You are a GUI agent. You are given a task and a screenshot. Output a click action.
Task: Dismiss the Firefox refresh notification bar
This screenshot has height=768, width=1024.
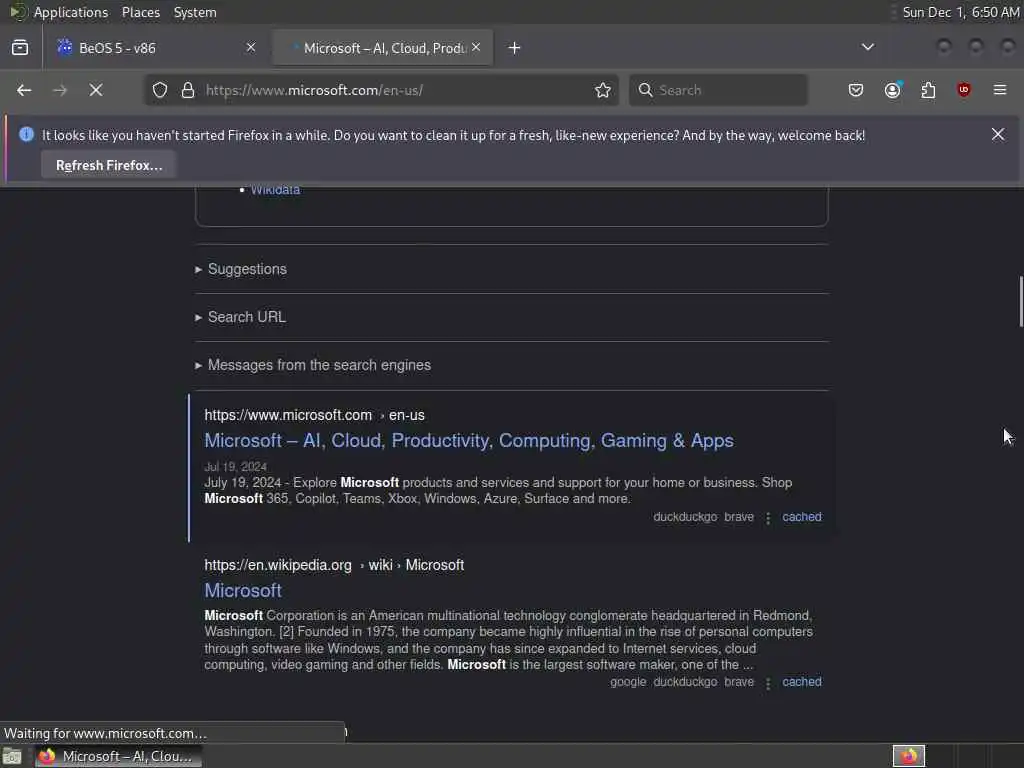coord(998,135)
